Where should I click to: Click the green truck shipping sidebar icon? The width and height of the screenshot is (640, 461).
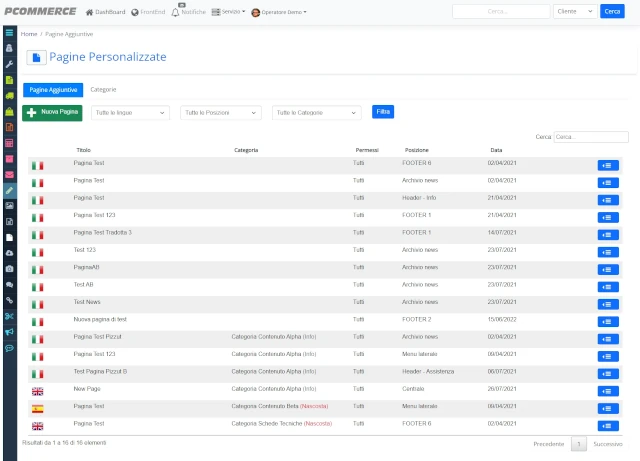(x=9, y=96)
